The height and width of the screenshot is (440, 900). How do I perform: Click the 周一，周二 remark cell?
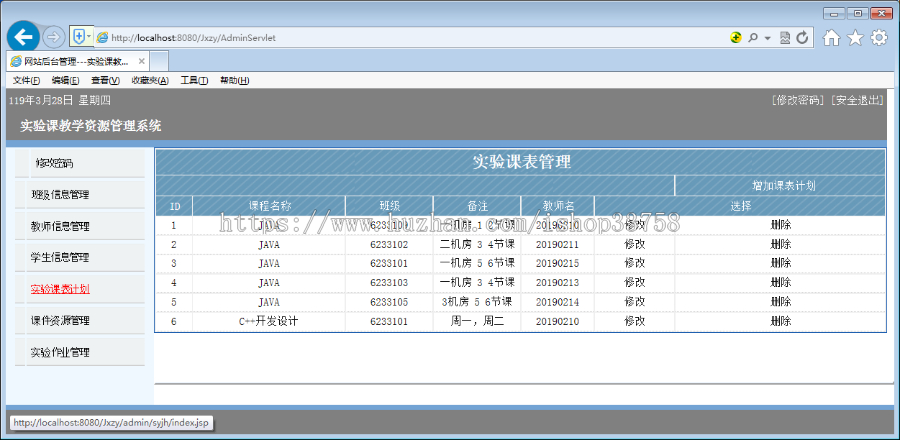pos(477,321)
